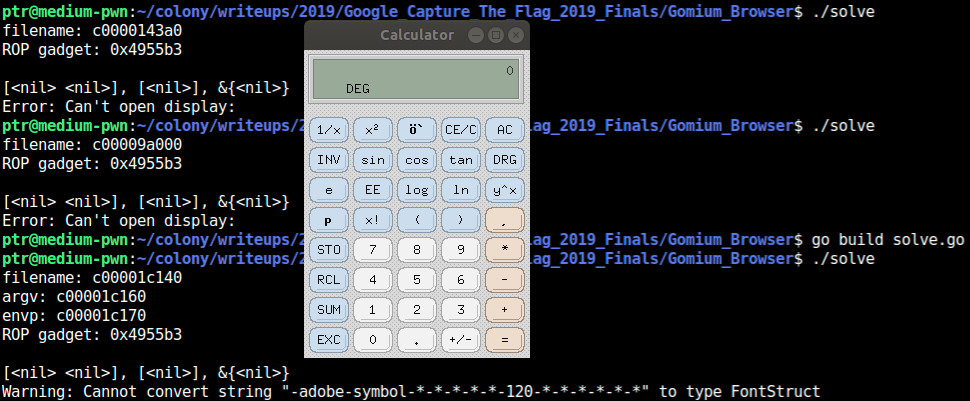The height and width of the screenshot is (401, 970).
Task: Toggle angle mode with DRG key
Action: (505, 160)
